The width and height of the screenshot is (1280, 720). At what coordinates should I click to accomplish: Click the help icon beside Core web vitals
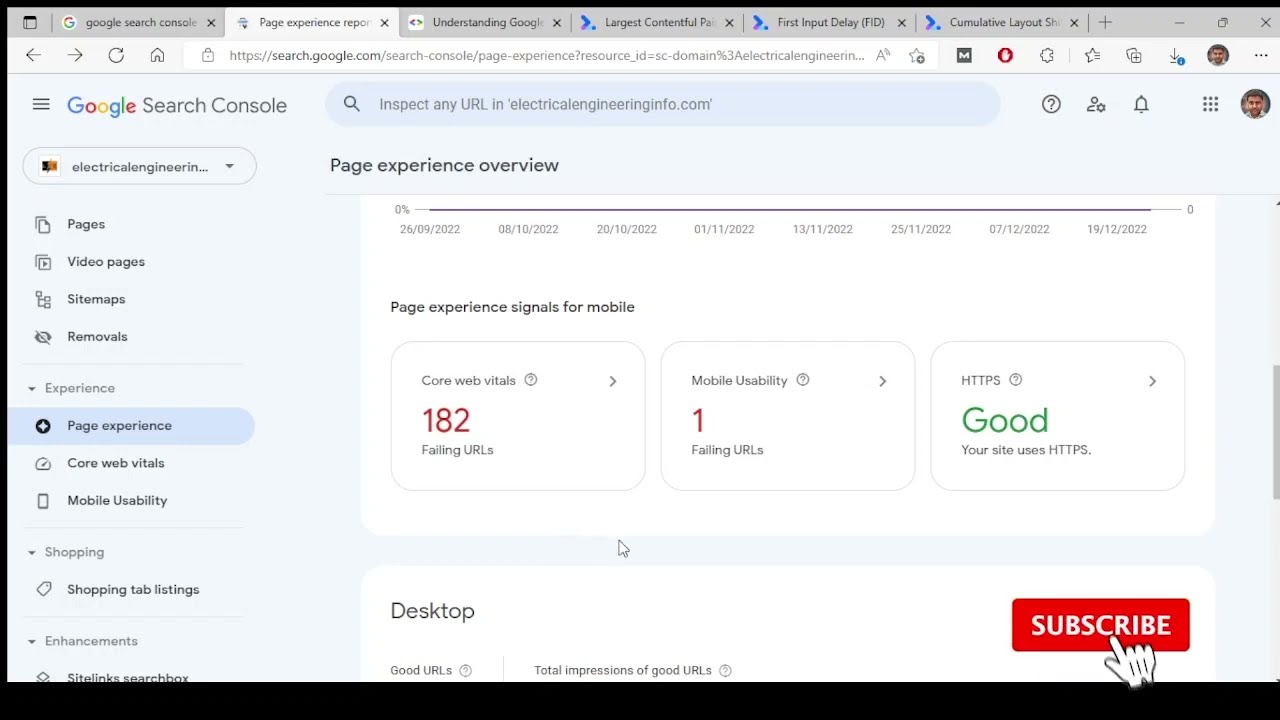click(x=531, y=380)
